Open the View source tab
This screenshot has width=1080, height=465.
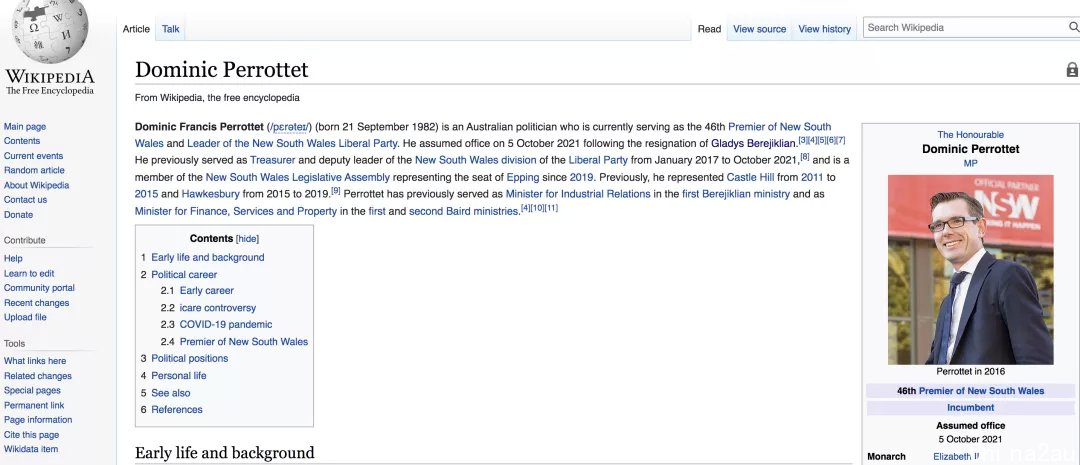[759, 29]
